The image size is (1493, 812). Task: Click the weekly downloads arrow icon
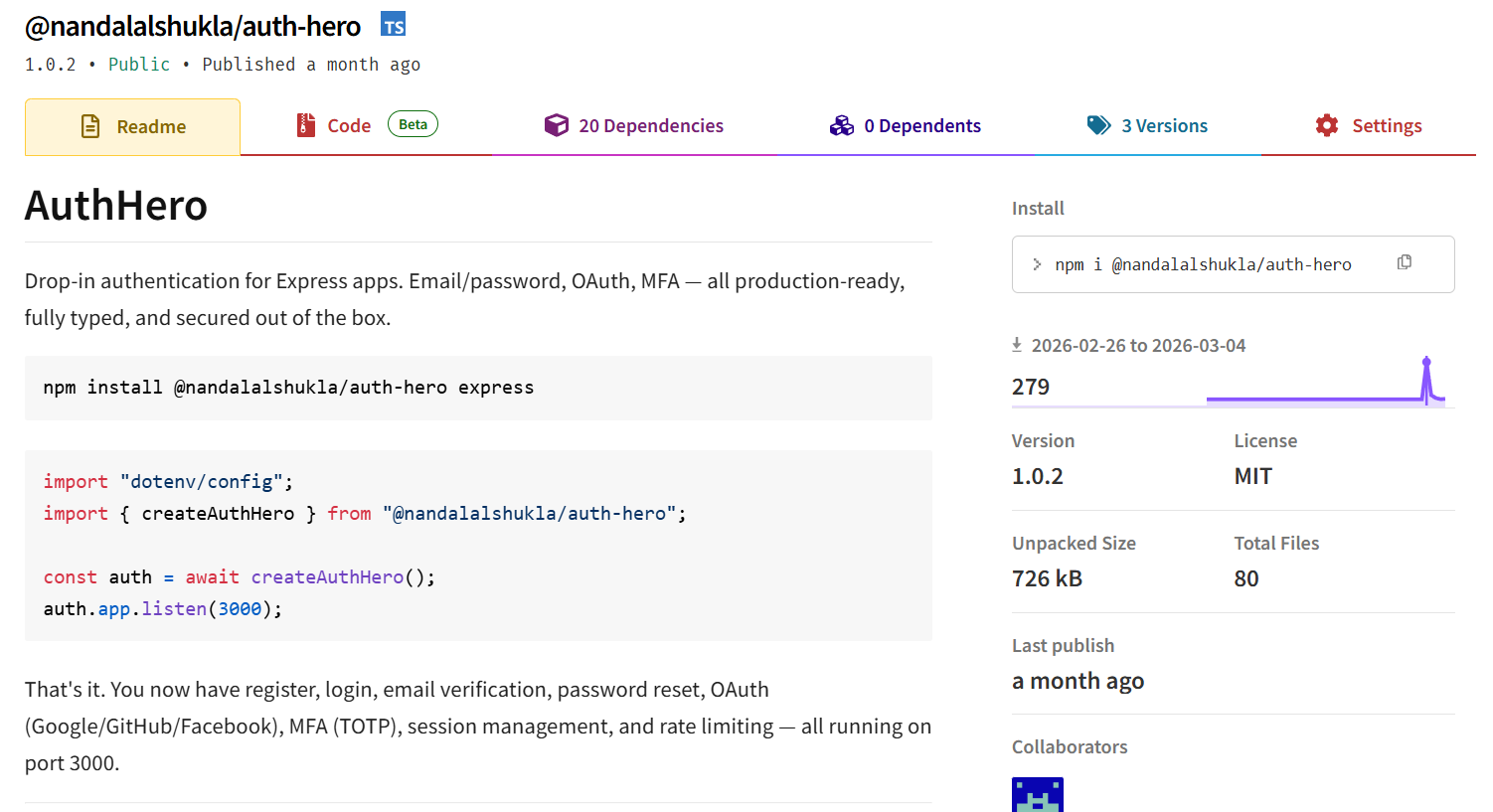[x=1017, y=345]
